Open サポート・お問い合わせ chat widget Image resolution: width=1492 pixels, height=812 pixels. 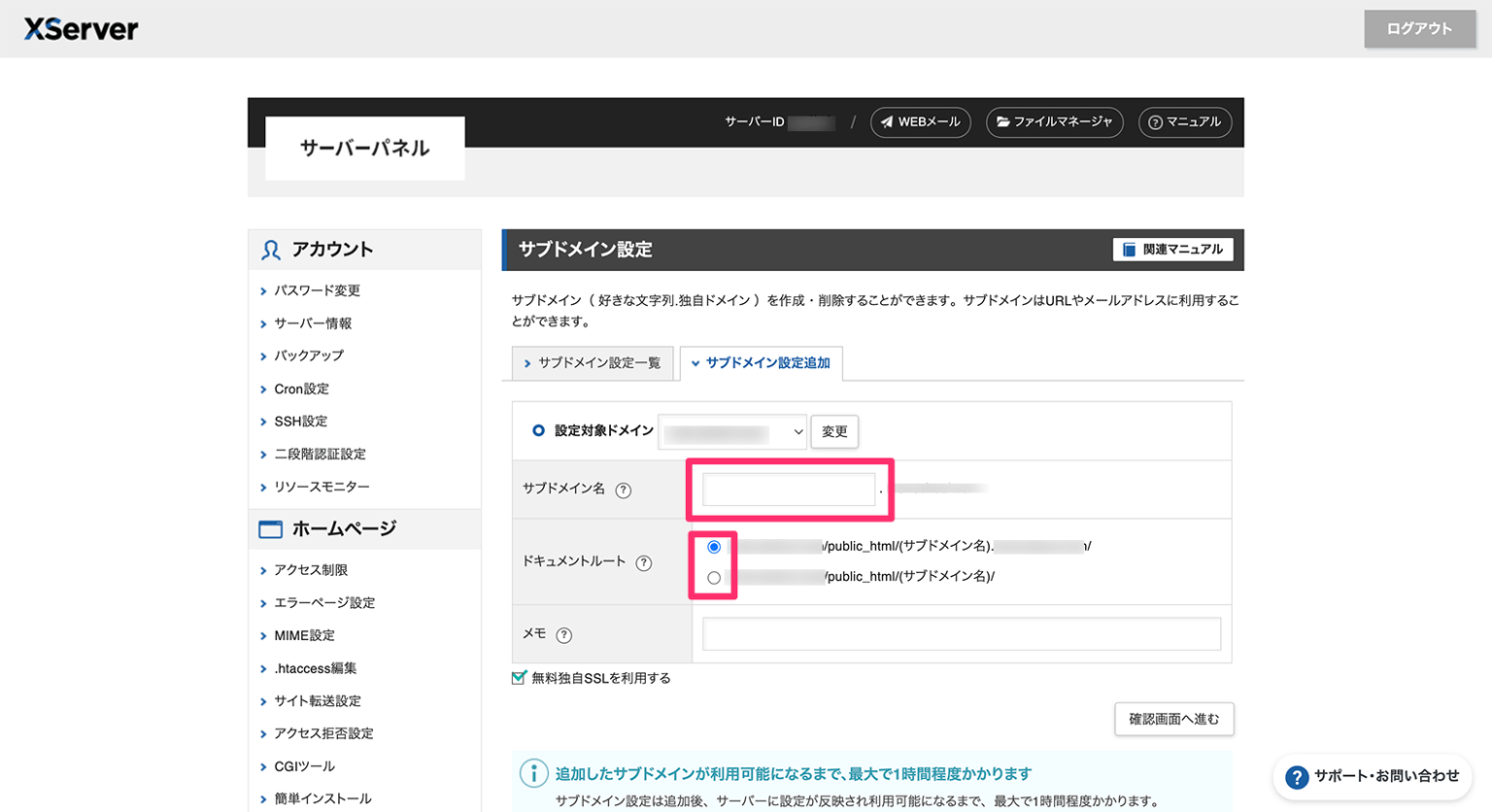pyautogui.click(x=1372, y=776)
